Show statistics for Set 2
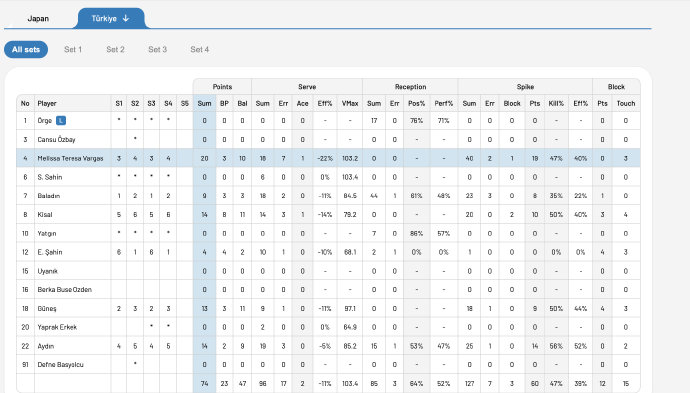The height and width of the screenshot is (393, 690). pyautogui.click(x=115, y=49)
